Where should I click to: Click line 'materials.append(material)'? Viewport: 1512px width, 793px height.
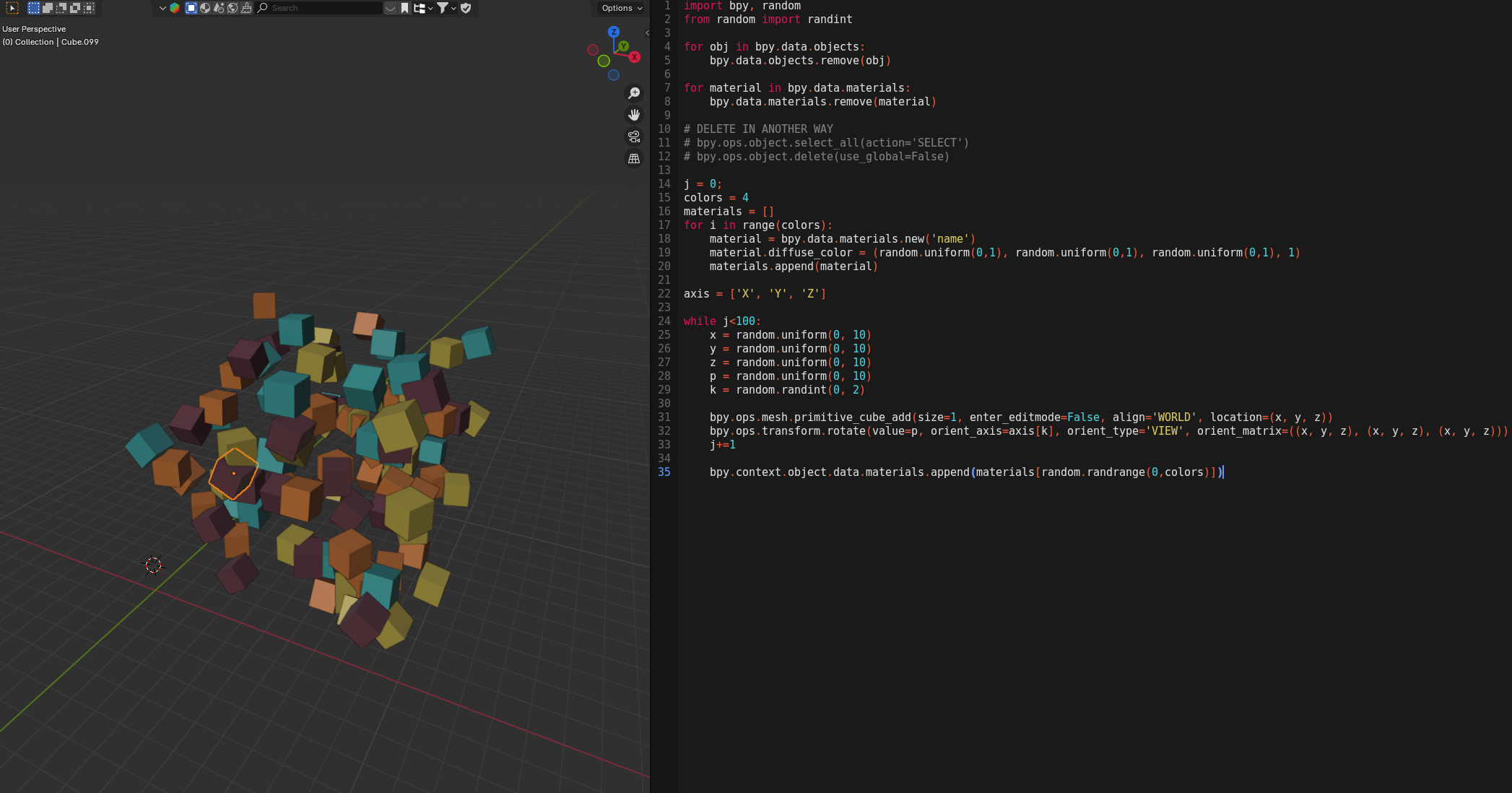(794, 266)
